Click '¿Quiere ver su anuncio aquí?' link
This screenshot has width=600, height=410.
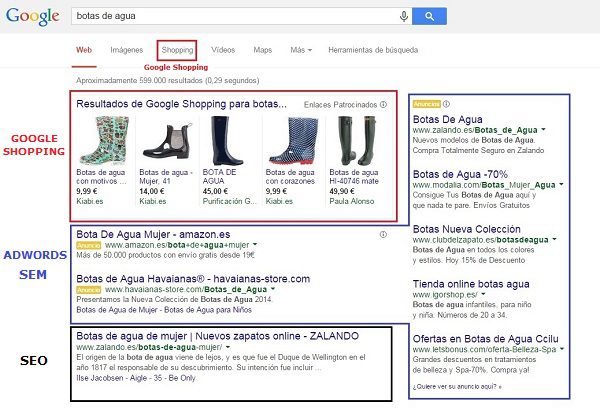point(457,387)
